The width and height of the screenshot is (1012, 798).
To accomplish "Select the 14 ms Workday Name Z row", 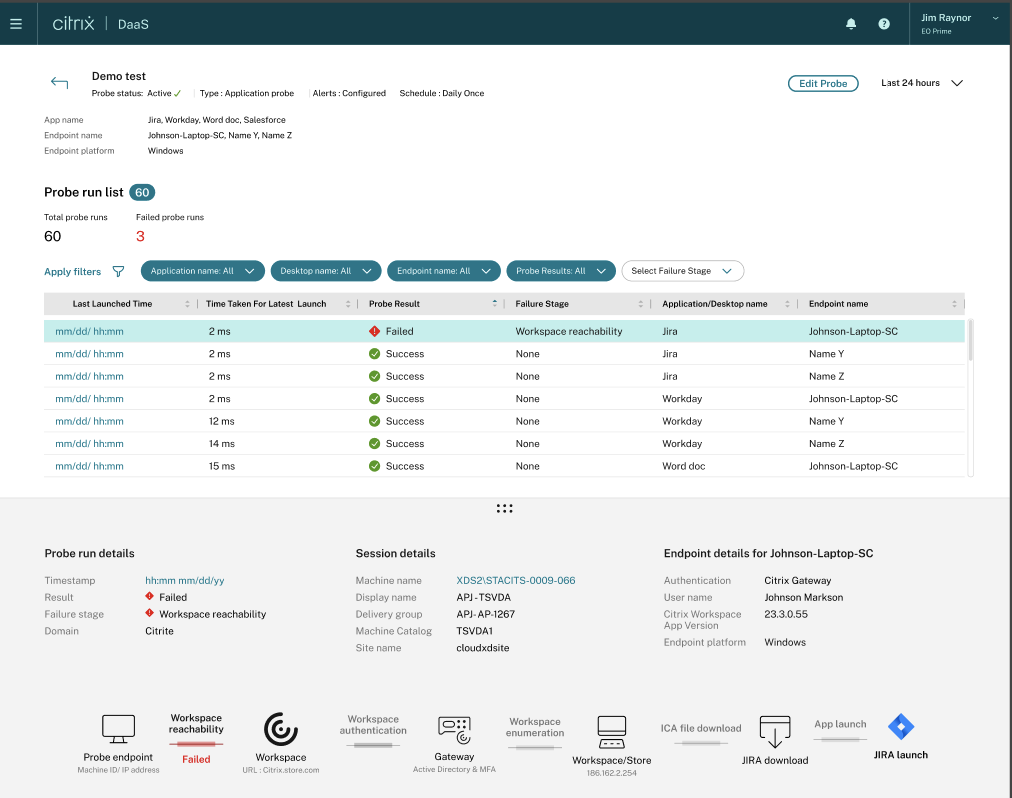I will pyautogui.click(x=504, y=444).
